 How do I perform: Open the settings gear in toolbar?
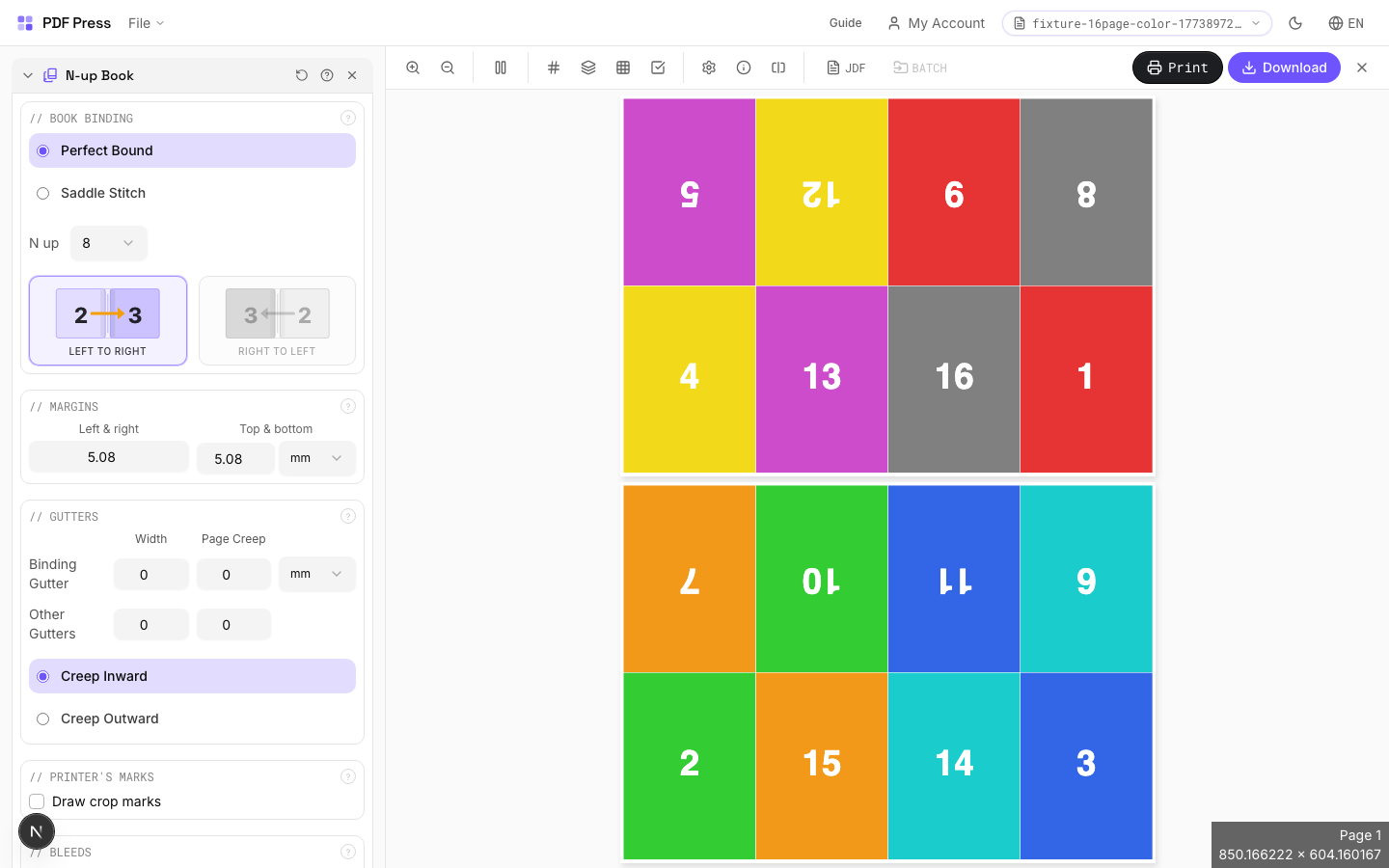pos(709,68)
